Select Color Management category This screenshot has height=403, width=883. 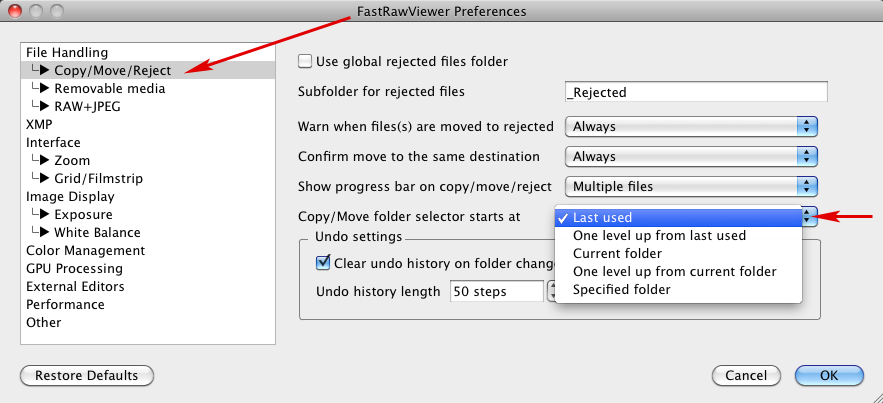(x=85, y=251)
